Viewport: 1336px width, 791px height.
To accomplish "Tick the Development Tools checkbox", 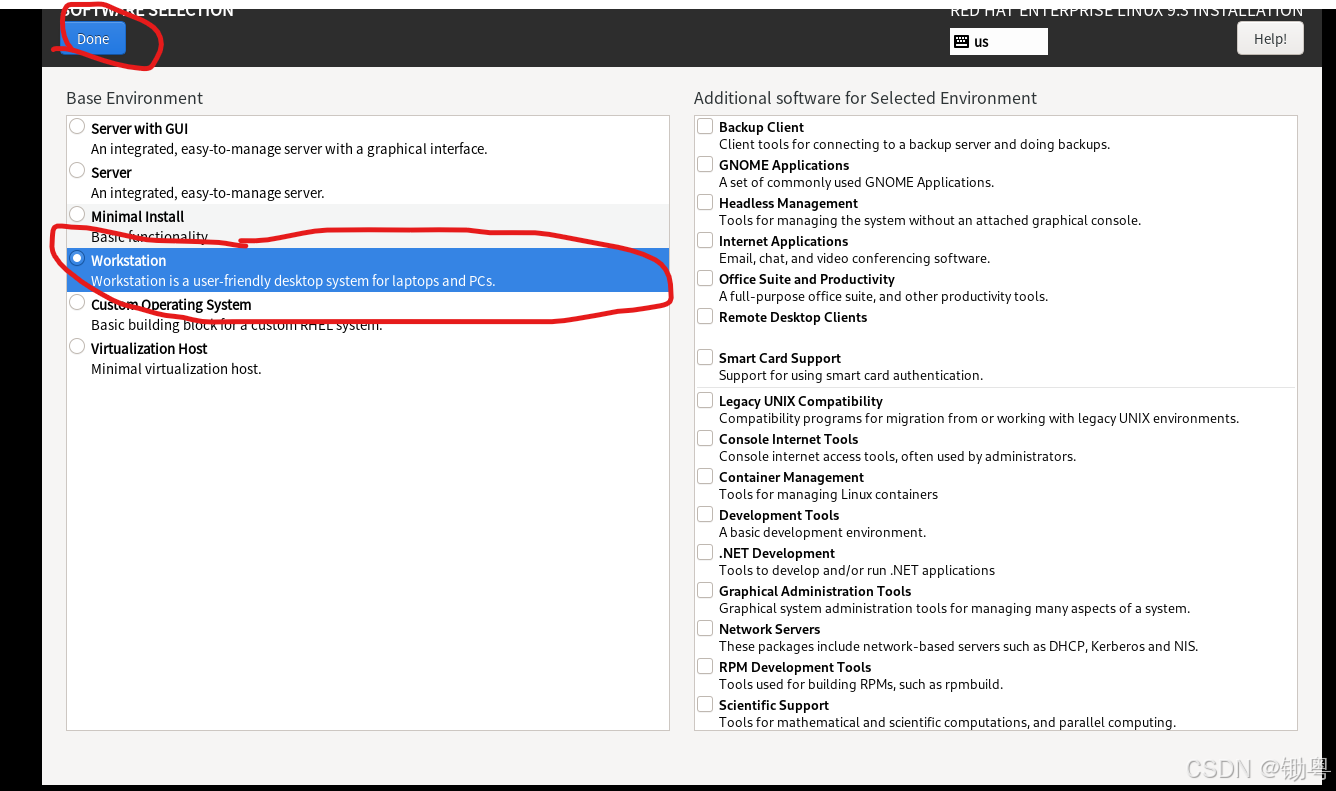I will 705,514.
